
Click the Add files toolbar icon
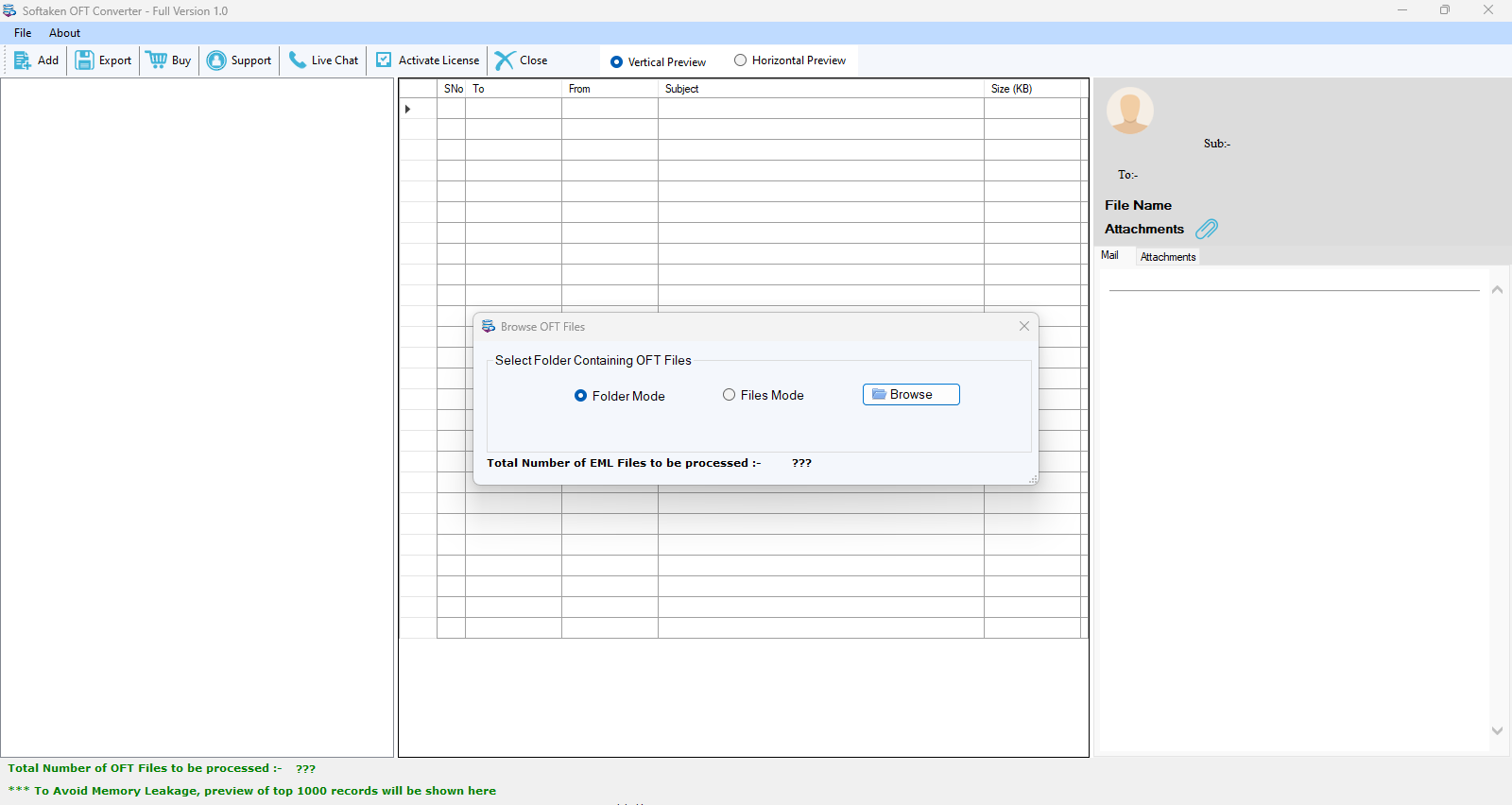click(23, 60)
